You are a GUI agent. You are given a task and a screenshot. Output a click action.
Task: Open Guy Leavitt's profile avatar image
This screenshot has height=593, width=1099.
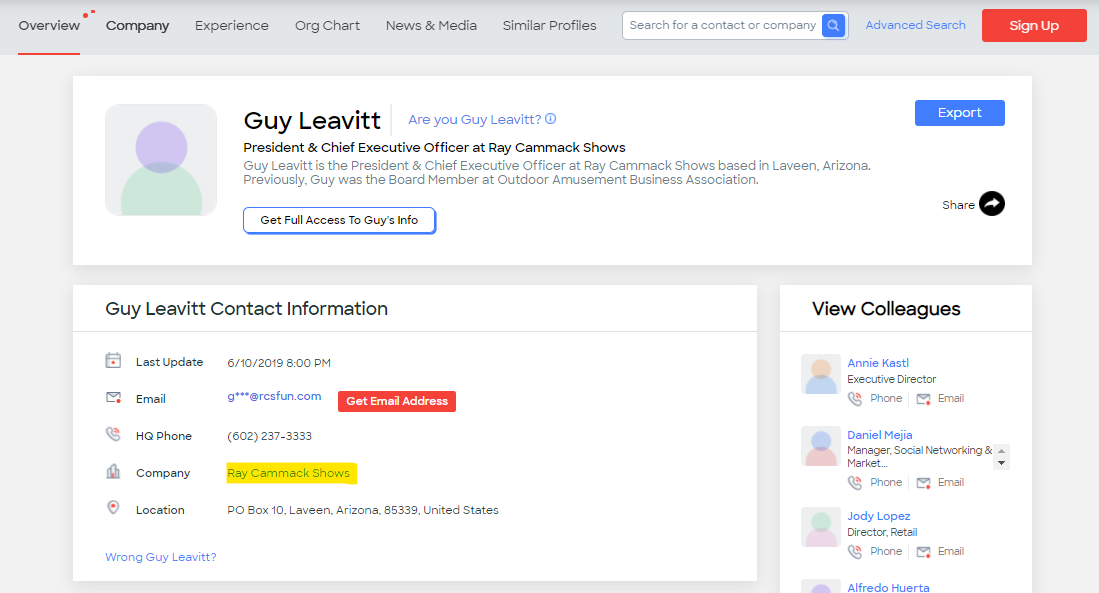click(161, 160)
